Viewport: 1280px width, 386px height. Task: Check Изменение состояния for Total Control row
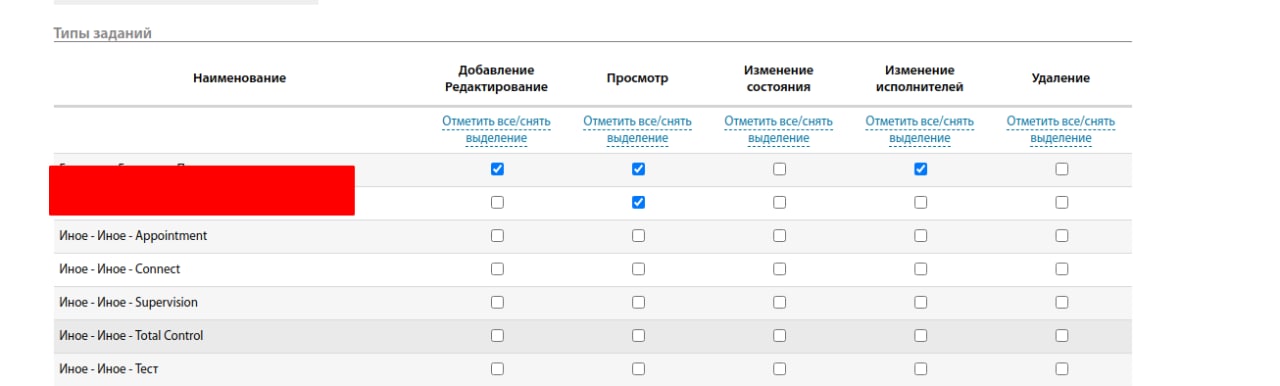click(779, 335)
